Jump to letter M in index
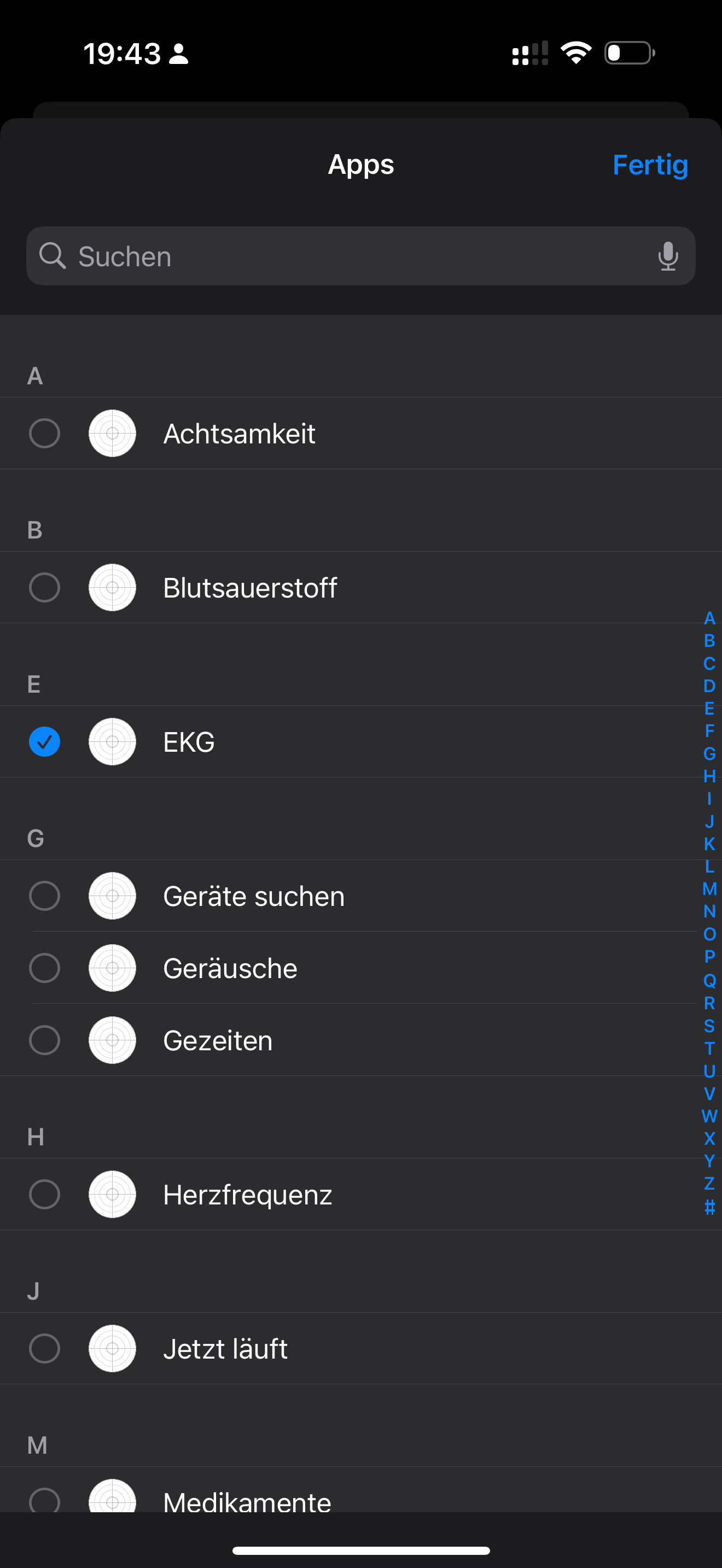Viewport: 722px width, 1568px height. [709, 888]
